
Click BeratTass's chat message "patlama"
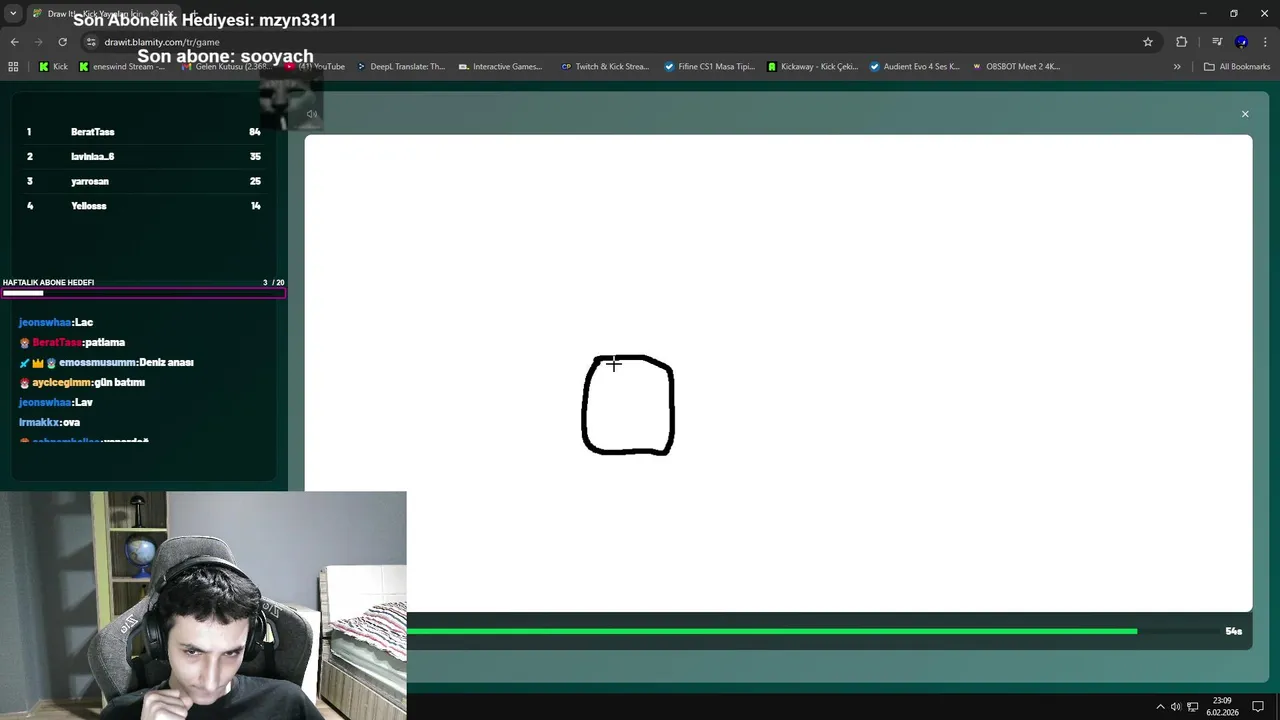click(72, 342)
